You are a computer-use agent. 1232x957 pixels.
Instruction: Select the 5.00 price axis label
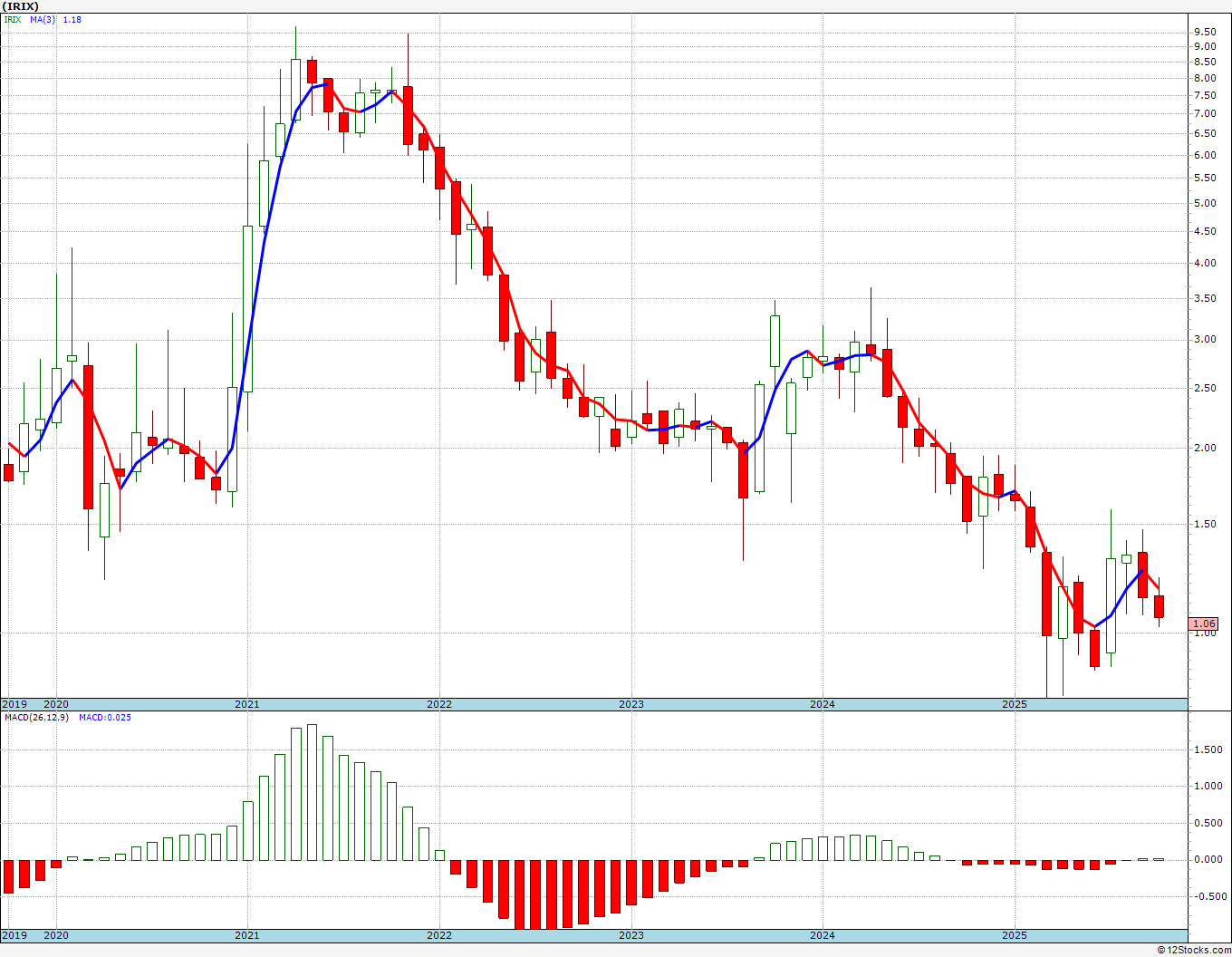tap(1204, 203)
